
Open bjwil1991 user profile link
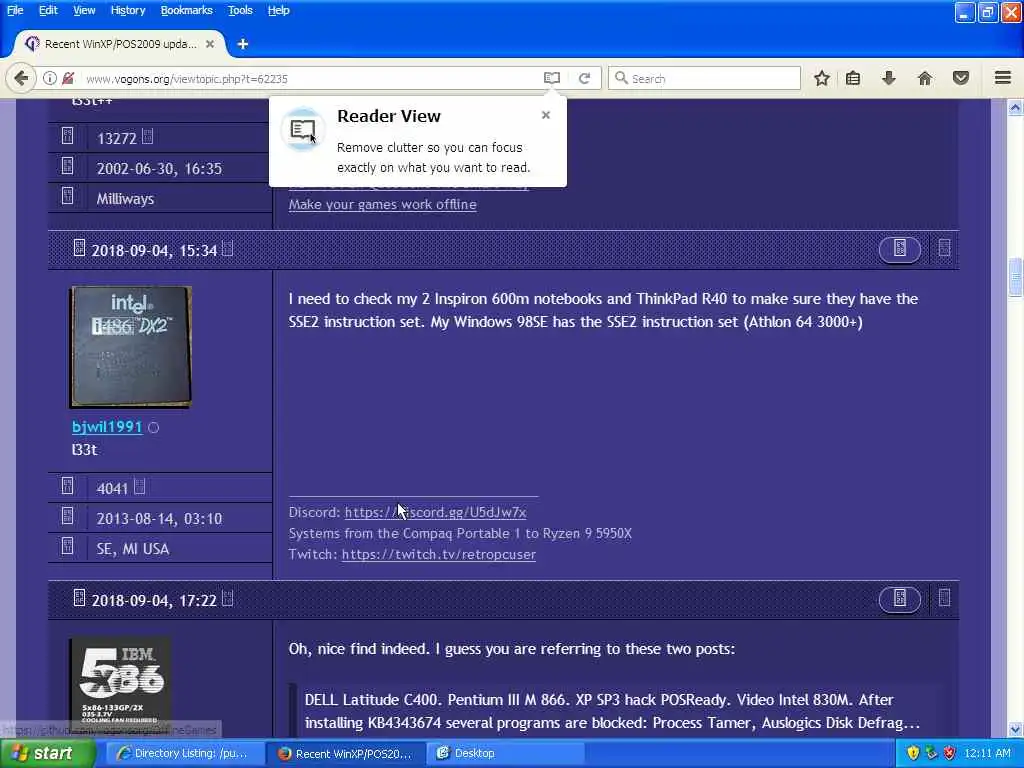(x=107, y=427)
